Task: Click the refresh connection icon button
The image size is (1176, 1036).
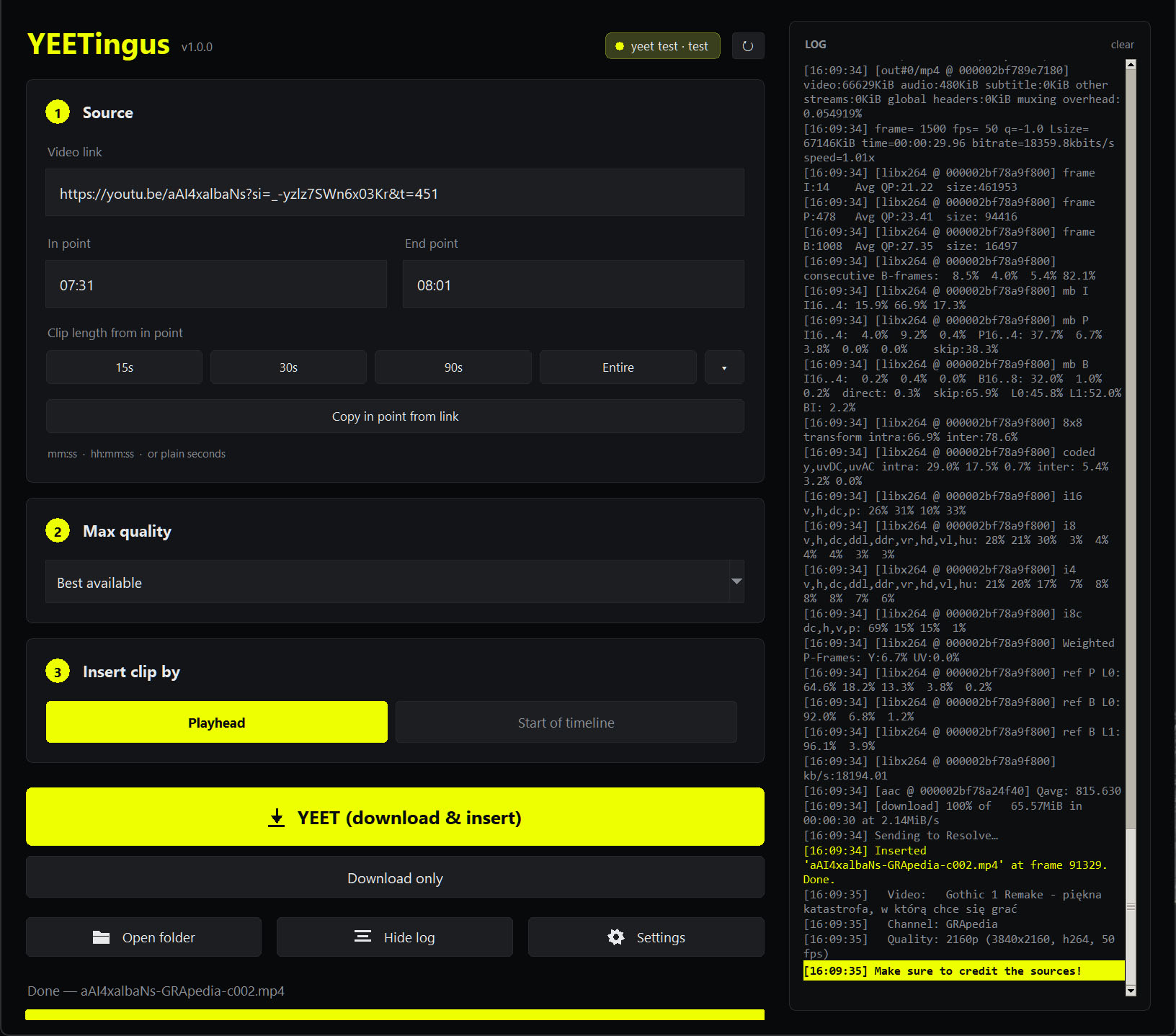Action: coord(748,46)
